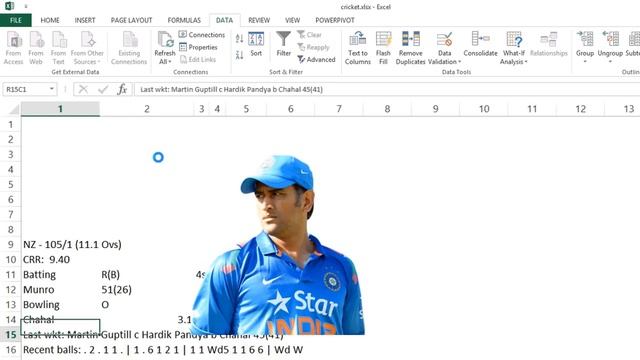Open From Other Sources menu

click(87, 48)
